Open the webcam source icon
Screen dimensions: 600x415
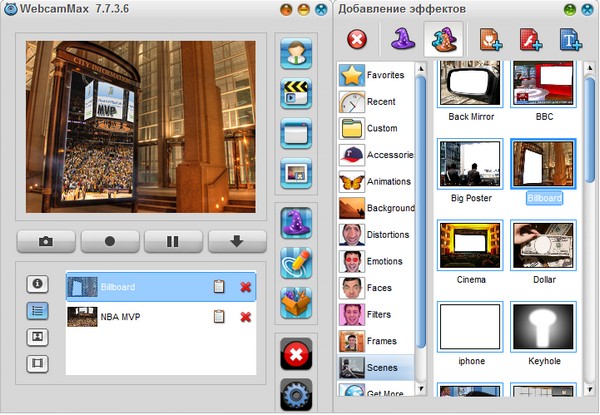297,53
